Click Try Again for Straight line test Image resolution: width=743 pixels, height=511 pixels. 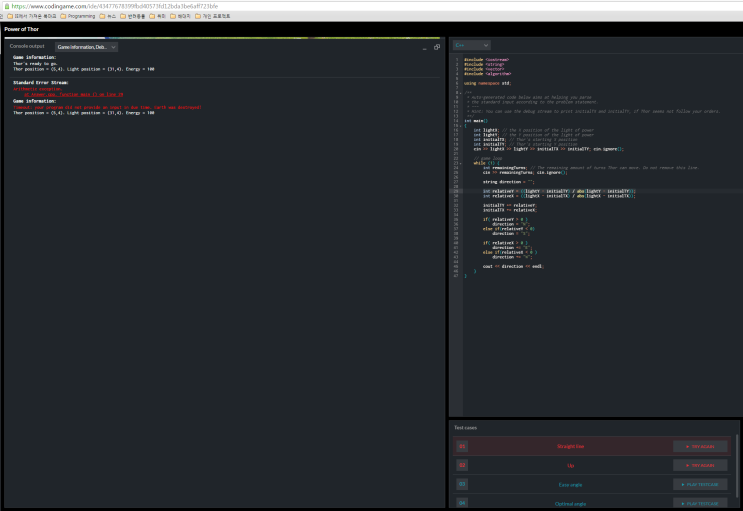pyautogui.click(x=700, y=447)
